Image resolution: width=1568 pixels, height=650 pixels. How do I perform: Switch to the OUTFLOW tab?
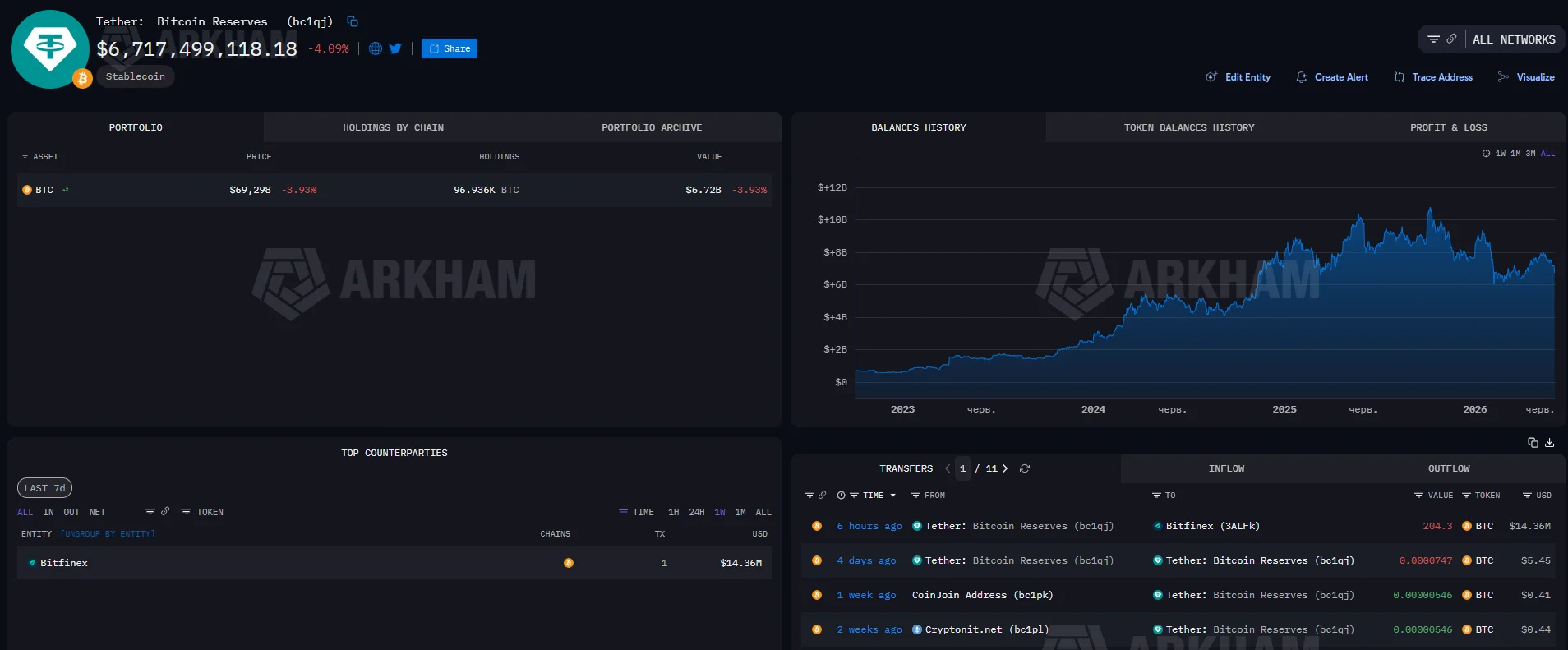point(1449,468)
